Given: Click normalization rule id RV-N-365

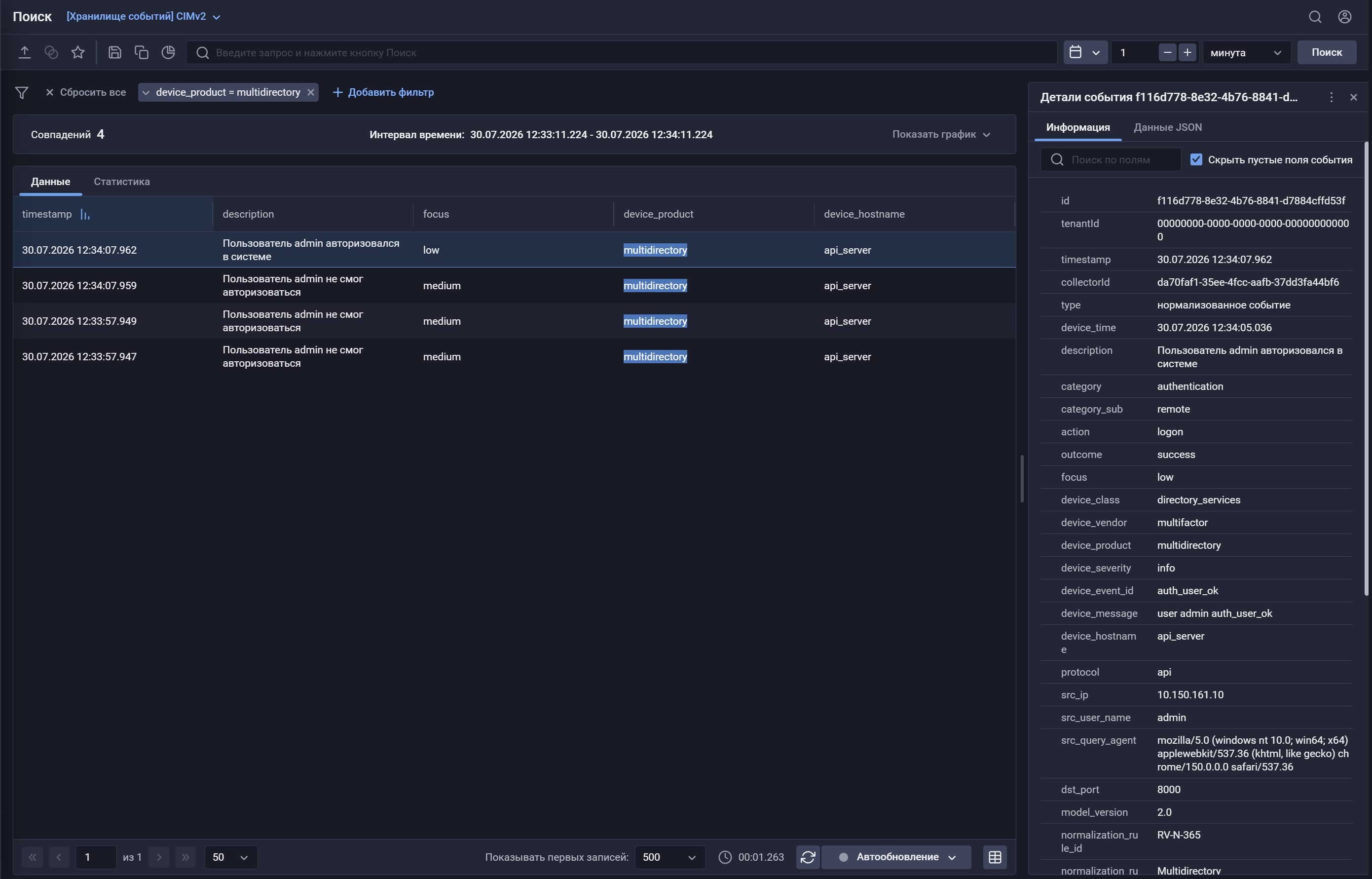Looking at the screenshot, I should [1179, 835].
